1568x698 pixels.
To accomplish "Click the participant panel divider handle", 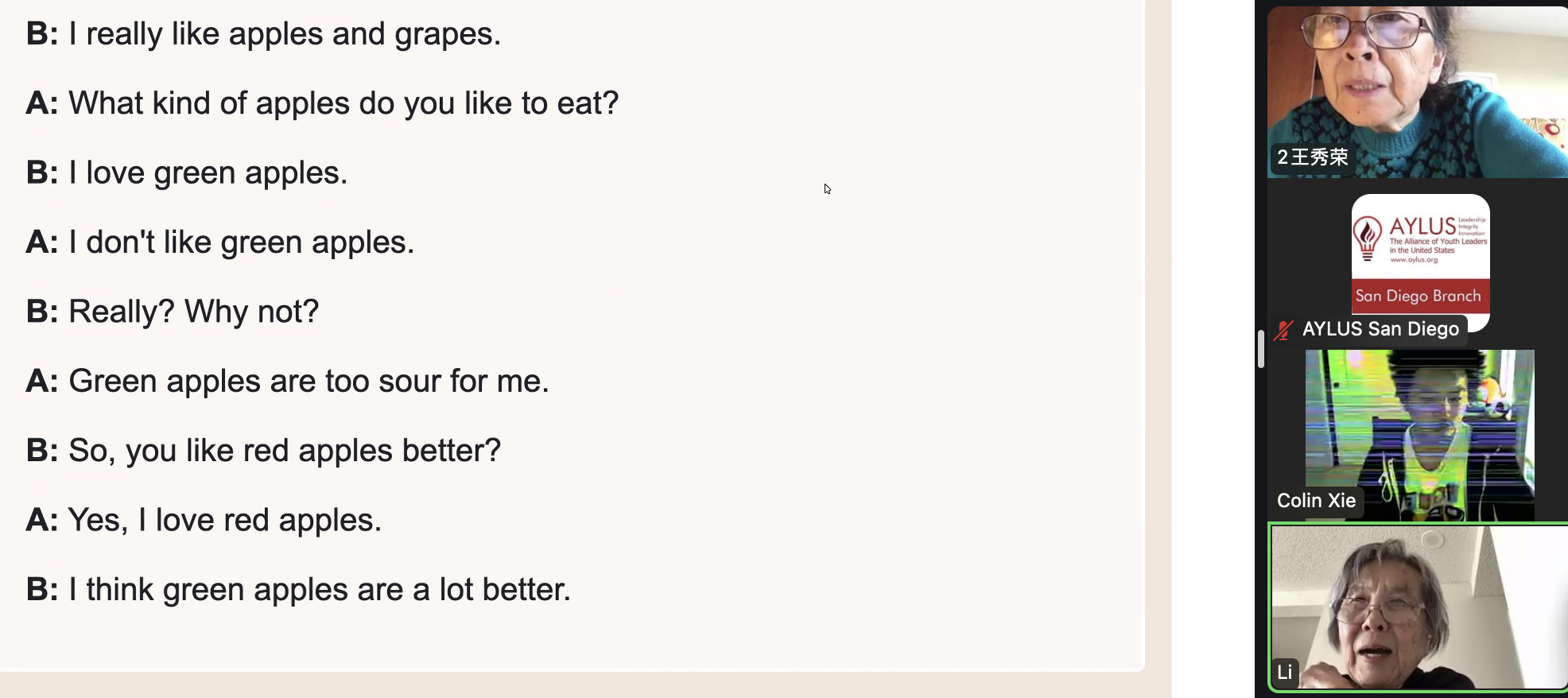I will pos(1261,349).
